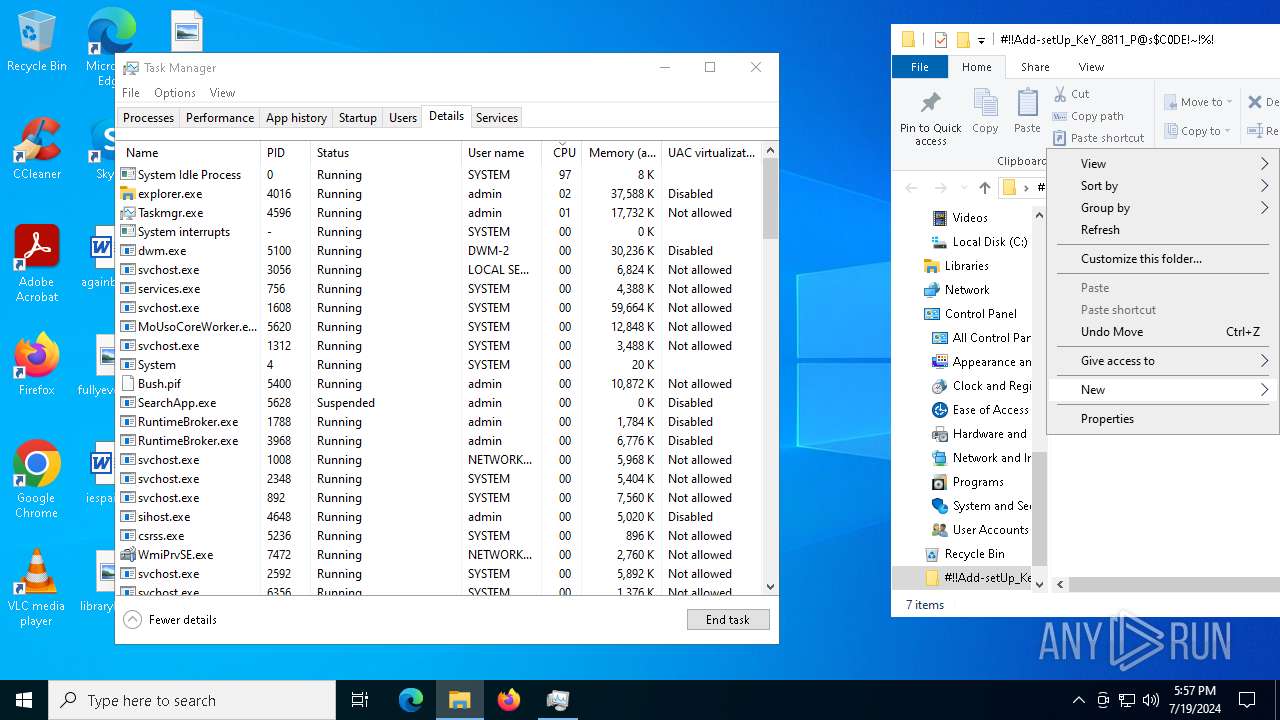The image size is (1280, 720).
Task: Open the Explorer Share tab
Action: pyautogui.click(x=1035, y=67)
